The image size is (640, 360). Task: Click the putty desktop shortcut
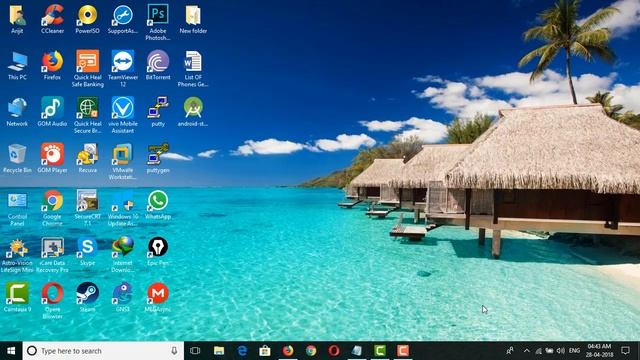pyautogui.click(x=158, y=112)
